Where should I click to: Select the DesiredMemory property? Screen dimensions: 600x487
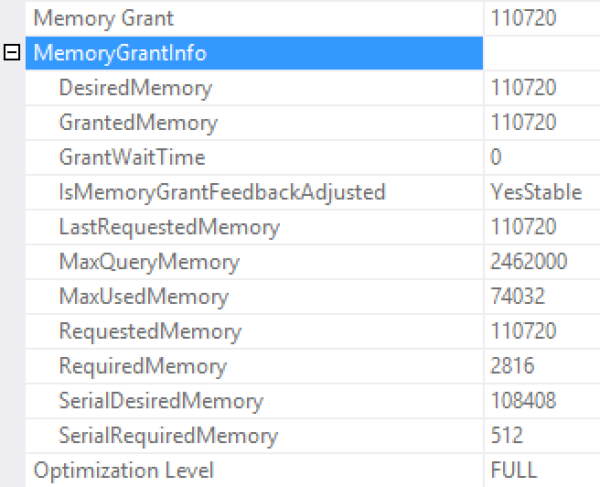click(135, 88)
